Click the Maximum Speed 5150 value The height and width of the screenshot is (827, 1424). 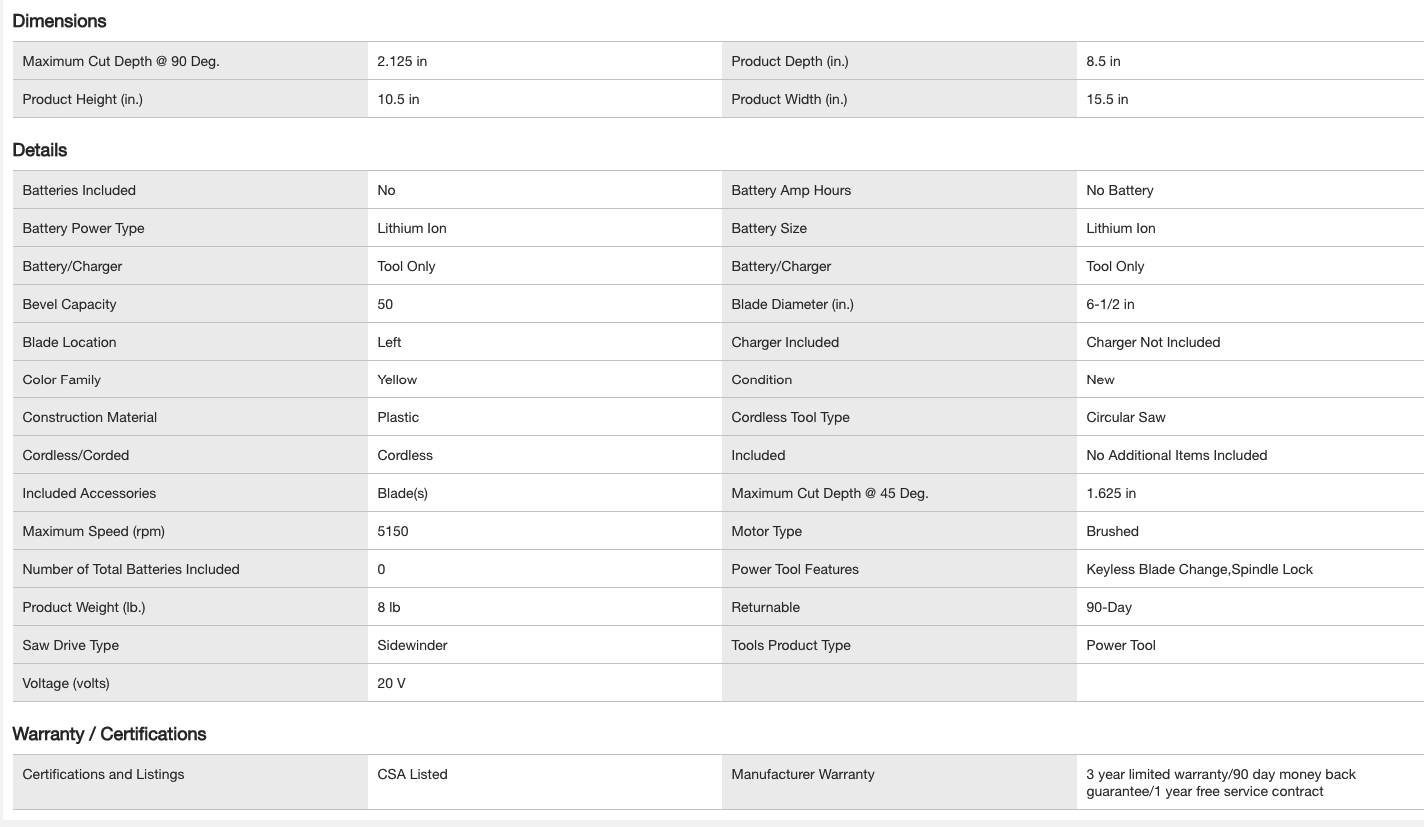coord(393,531)
